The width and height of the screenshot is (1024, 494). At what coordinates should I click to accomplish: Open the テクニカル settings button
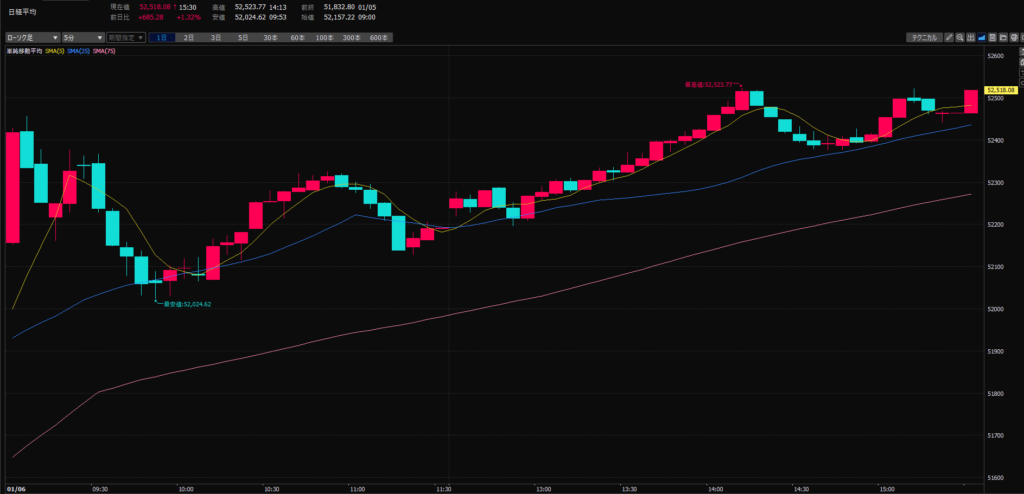tap(924, 37)
